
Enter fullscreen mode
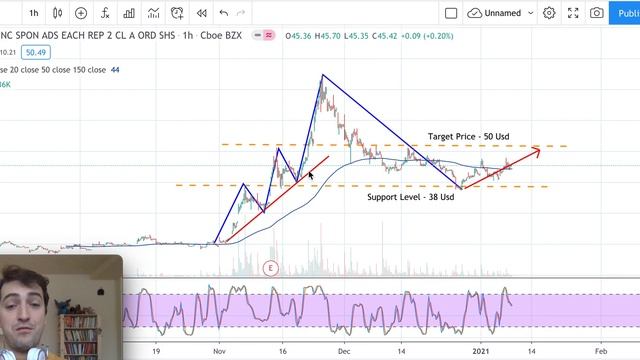(573, 13)
